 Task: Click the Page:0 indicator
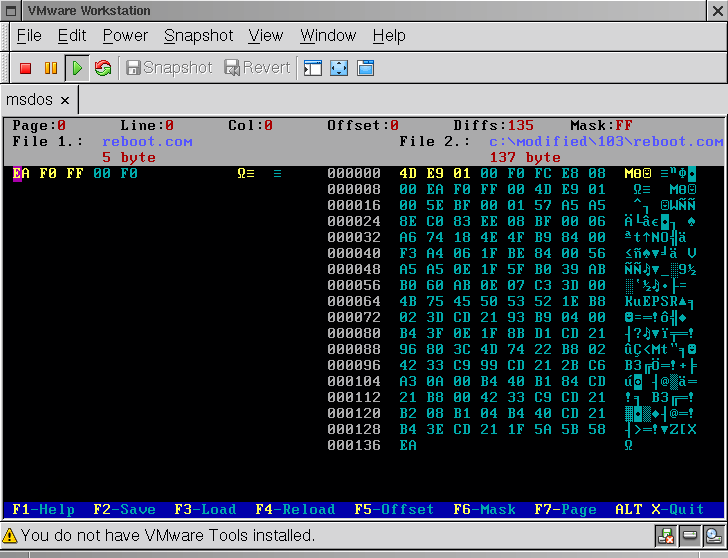(x=39, y=125)
